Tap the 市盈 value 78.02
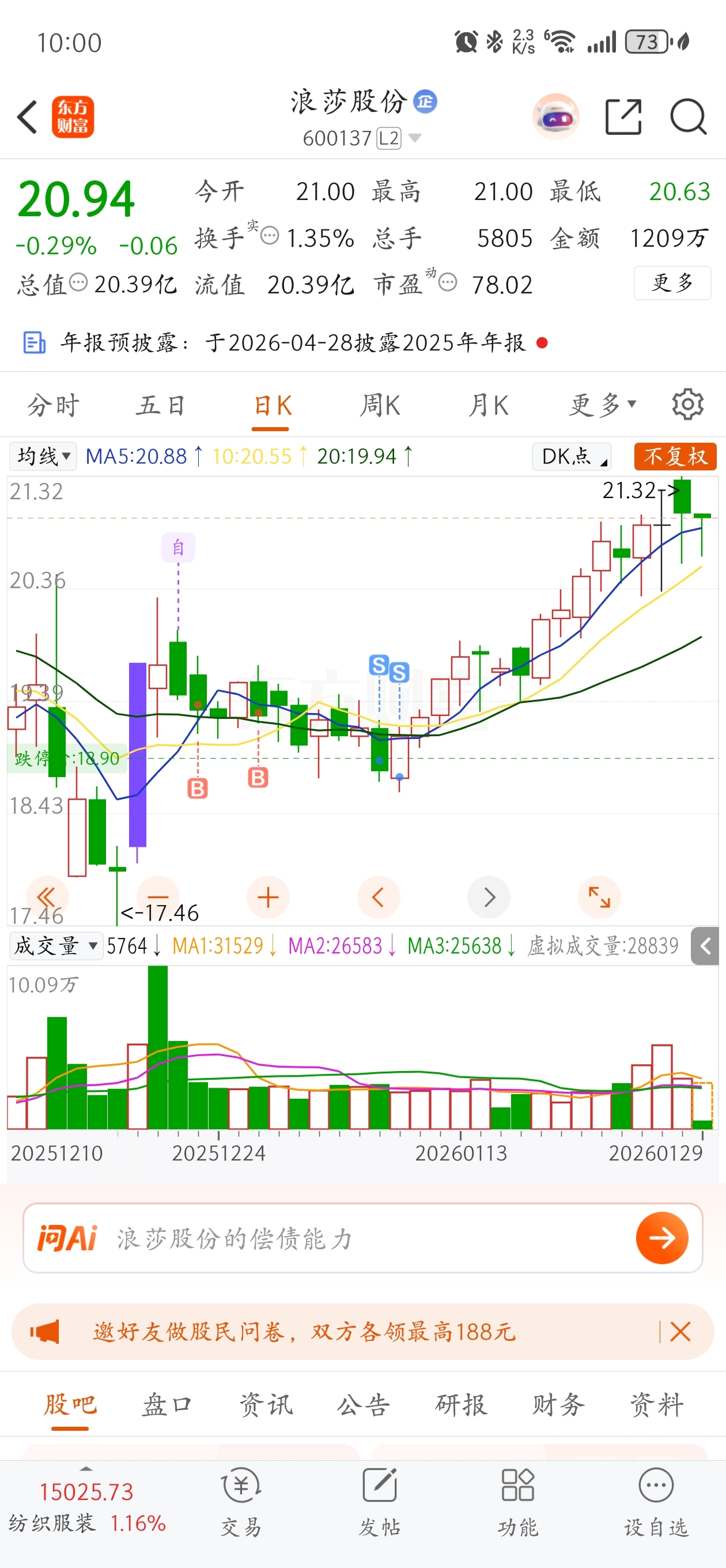The height and width of the screenshot is (1568, 726). pyautogui.click(x=502, y=284)
